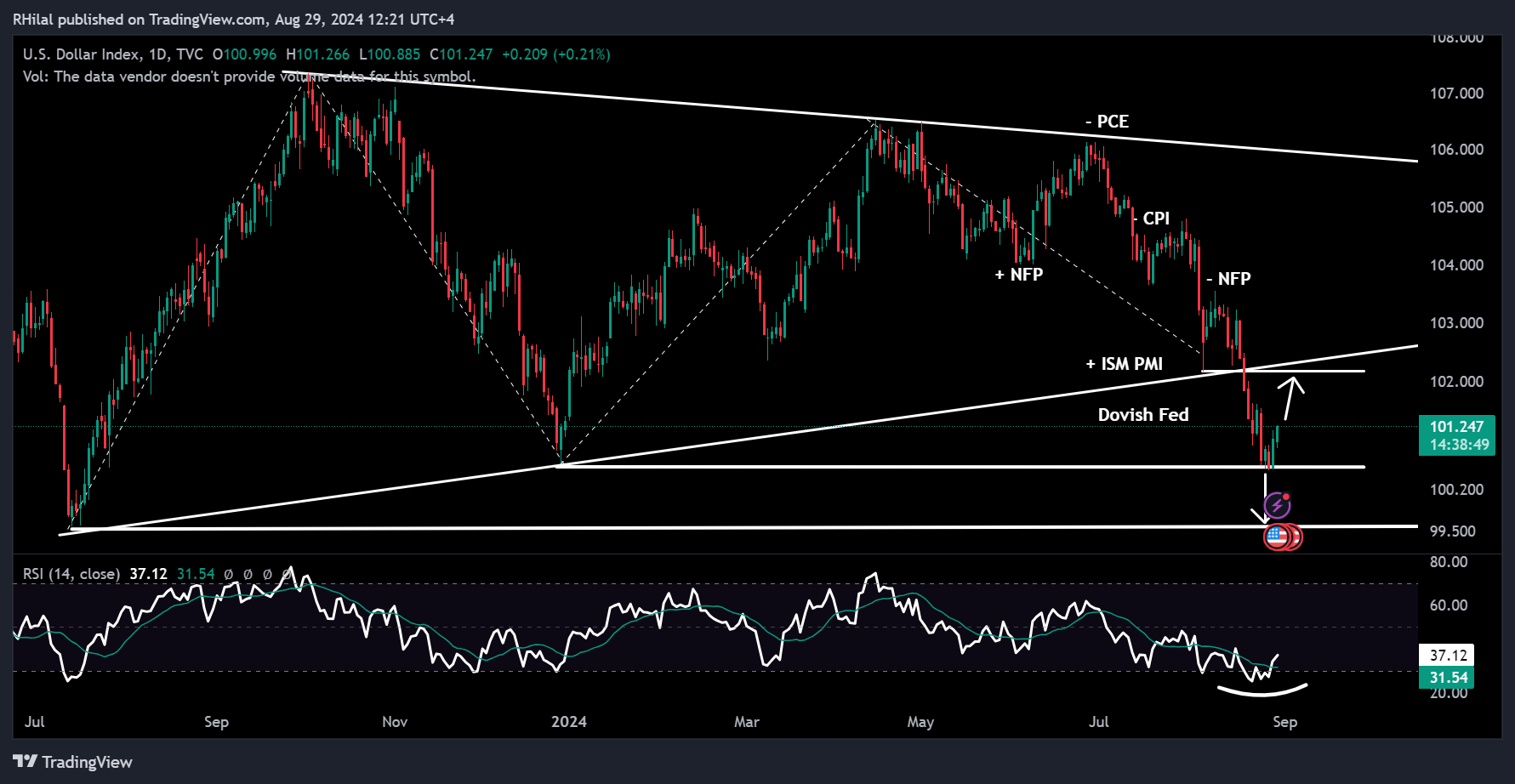Click the first Jul label on time axis
The image size is (1515, 784).
click(35, 722)
